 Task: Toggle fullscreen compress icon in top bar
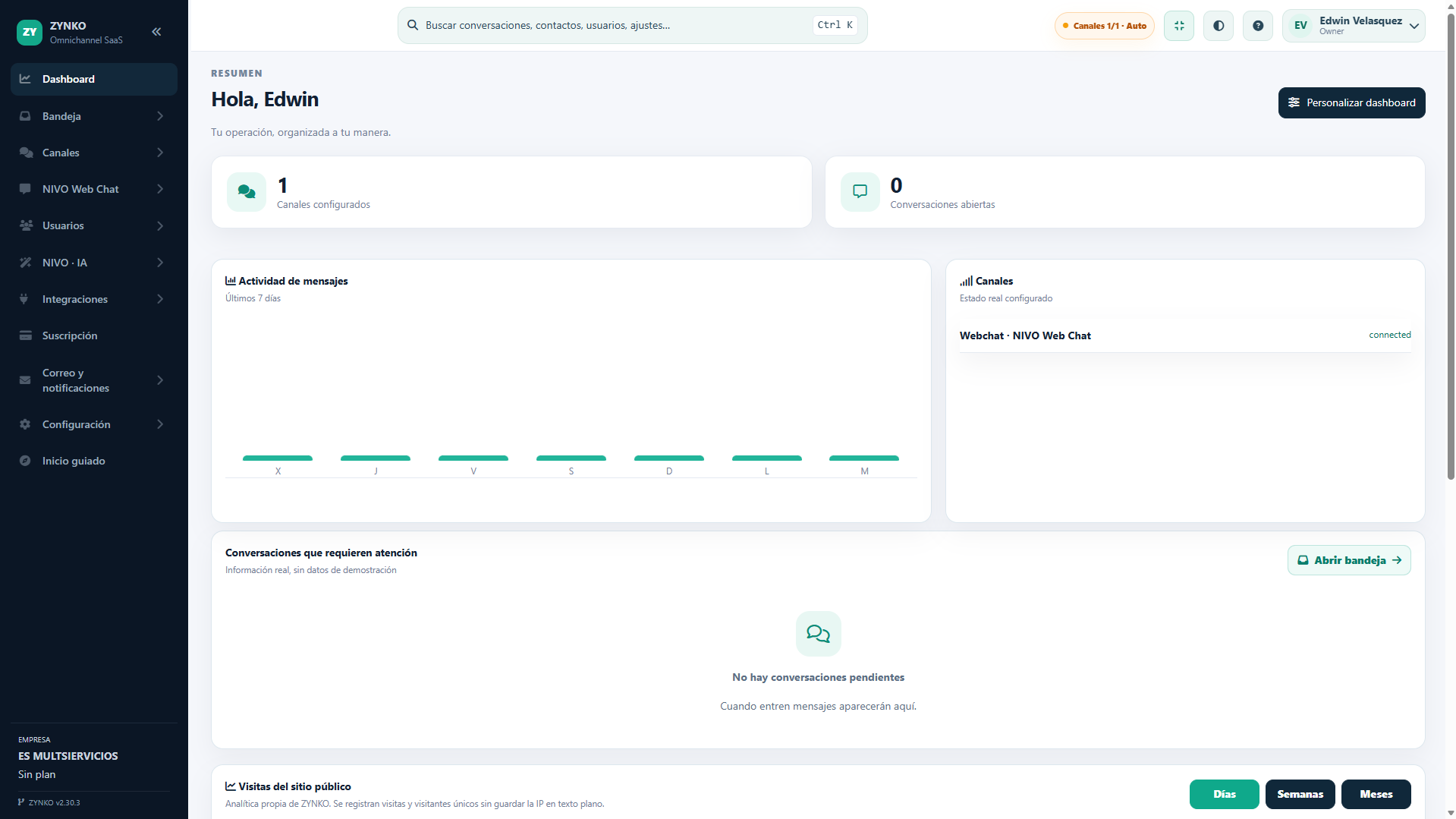point(1179,26)
